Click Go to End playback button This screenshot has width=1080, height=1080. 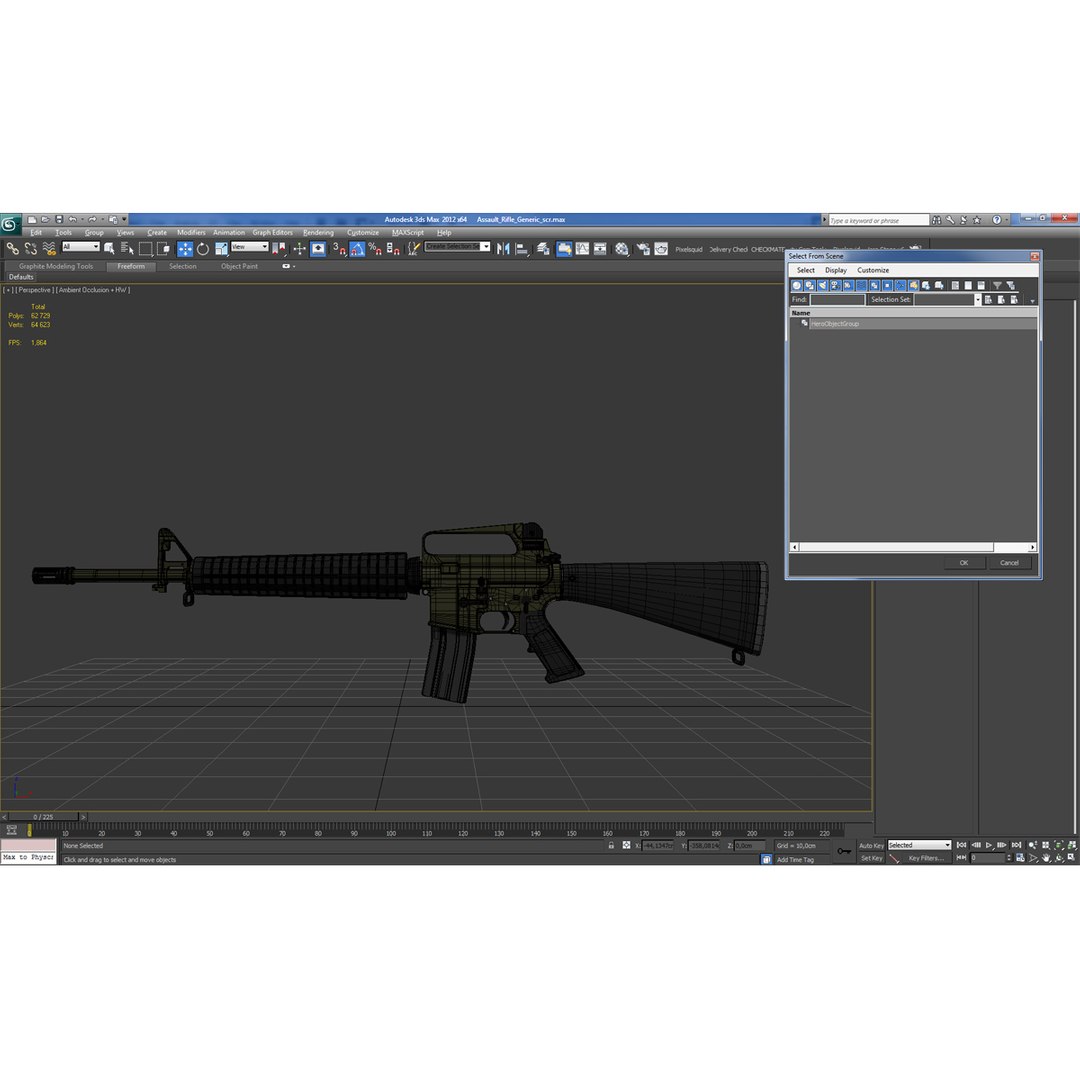tap(1016, 845)
